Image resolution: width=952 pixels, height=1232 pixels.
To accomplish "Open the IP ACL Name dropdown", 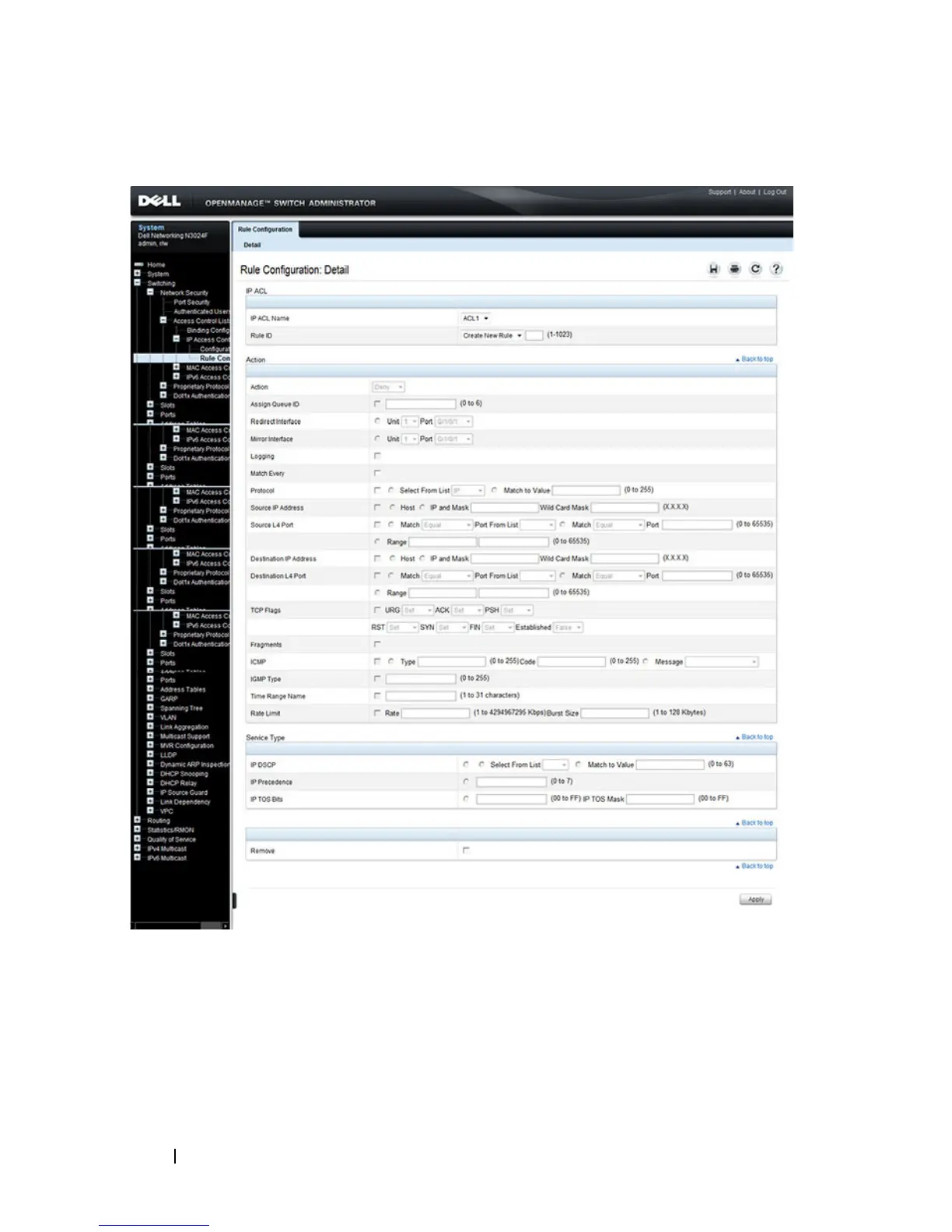I will 475,318.
